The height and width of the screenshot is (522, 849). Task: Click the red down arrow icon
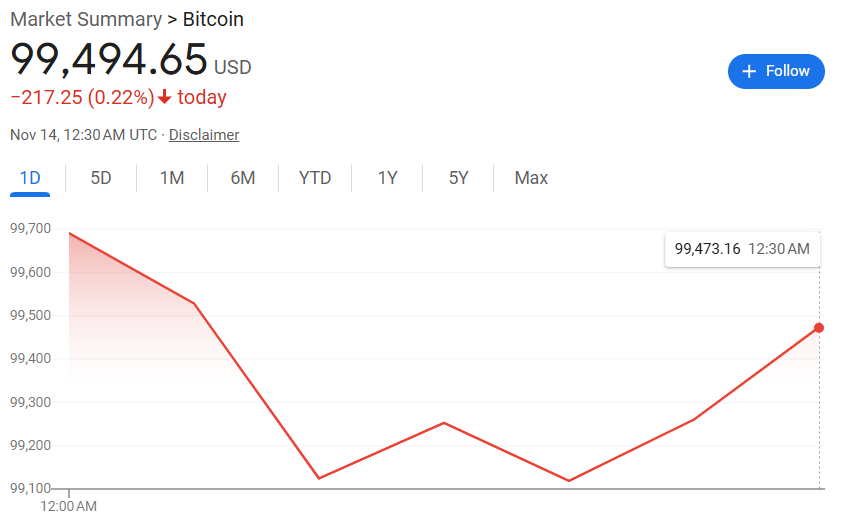click(165, 98)
